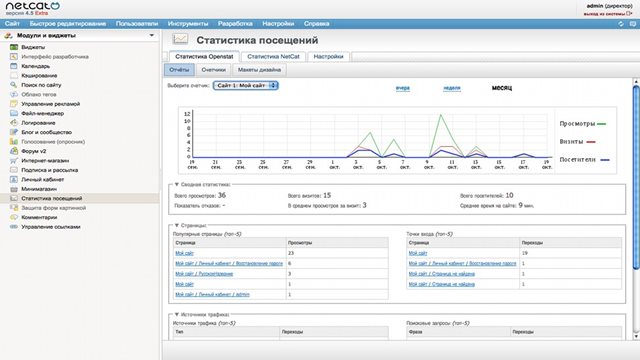640x360 pixels.
Task: Collapse the Страницы section triangle
Action: pos(177,225)
